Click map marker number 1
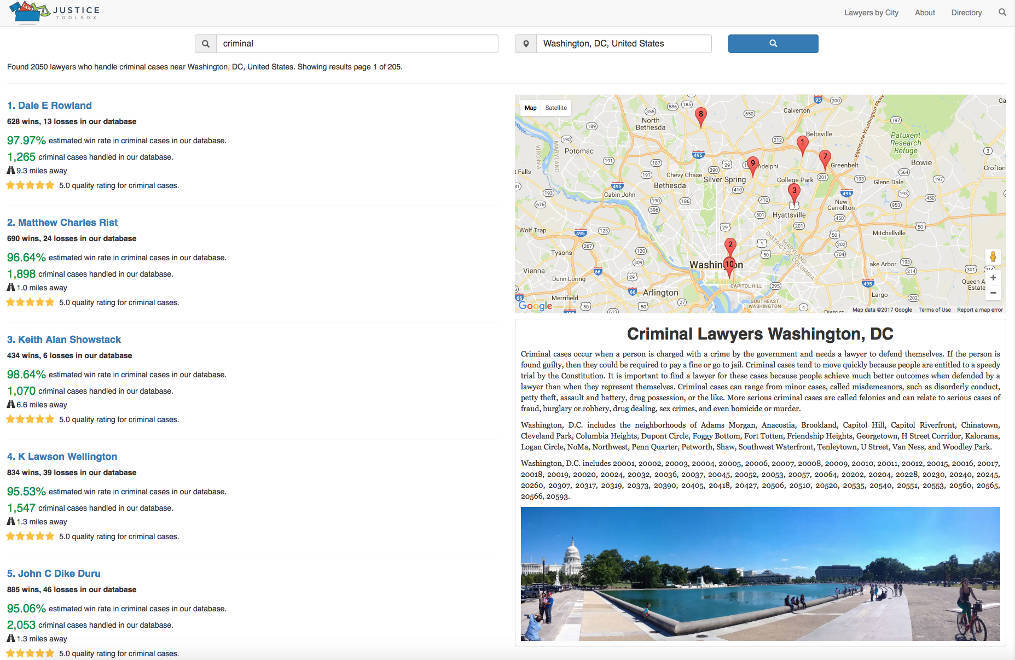Image resolution: width=1015 pixels, height=660 pixels. (802, 145)
